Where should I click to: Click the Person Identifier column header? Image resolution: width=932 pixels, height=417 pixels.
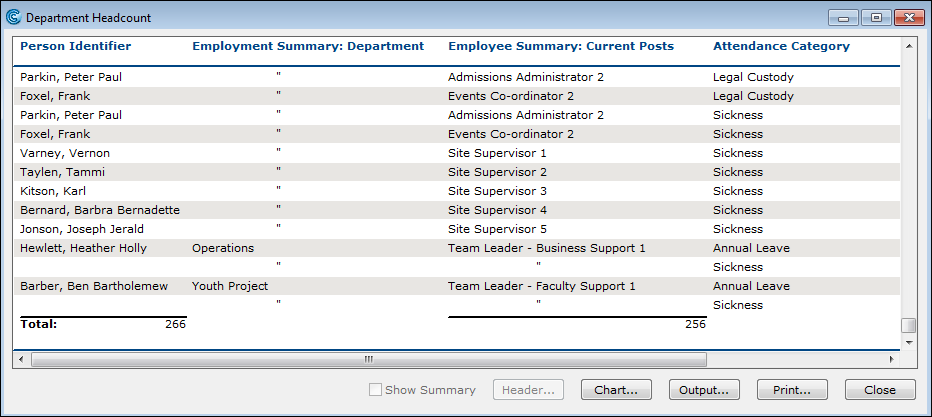tap(76, 46)
